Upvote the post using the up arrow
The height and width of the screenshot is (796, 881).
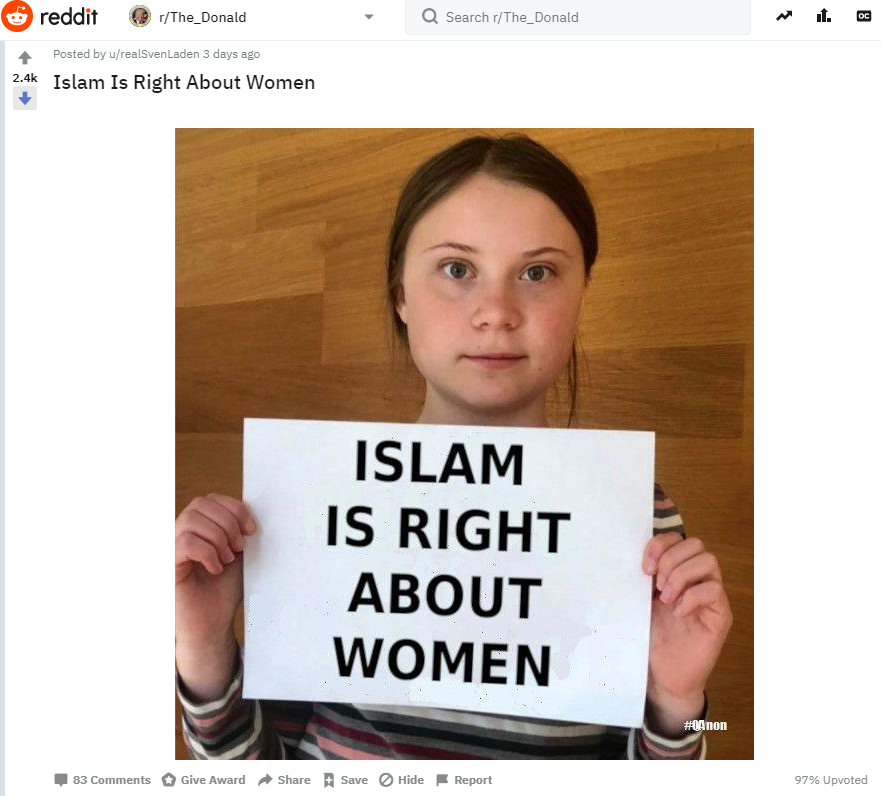pos(25,57)
